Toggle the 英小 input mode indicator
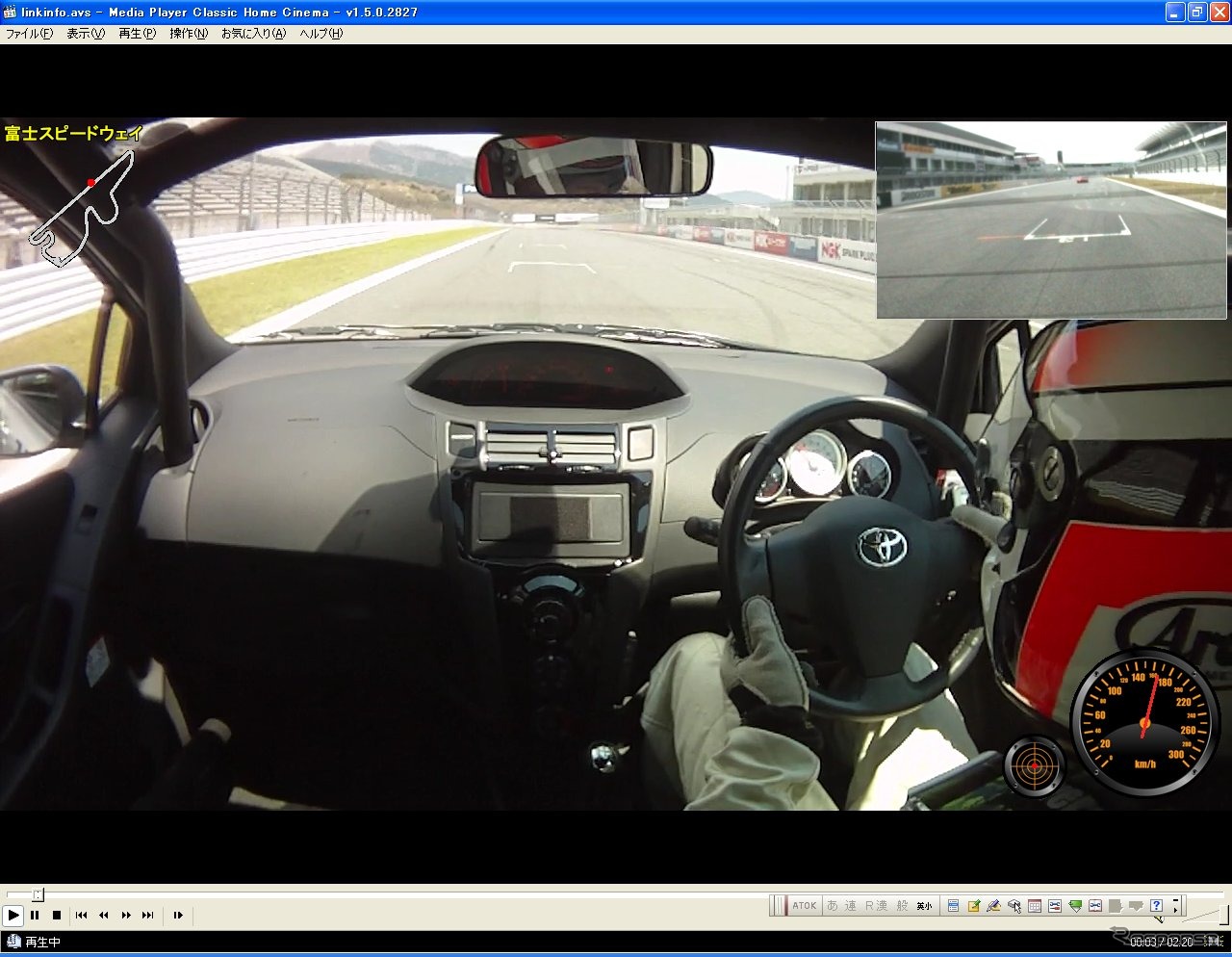The height and width of the screenshot is (957, 1232). 924,906
